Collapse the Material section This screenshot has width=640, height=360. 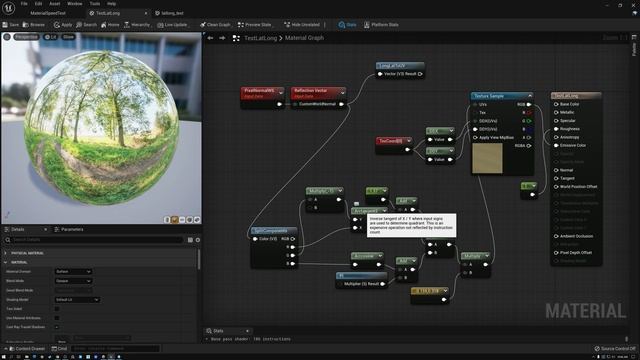[6, 262]
